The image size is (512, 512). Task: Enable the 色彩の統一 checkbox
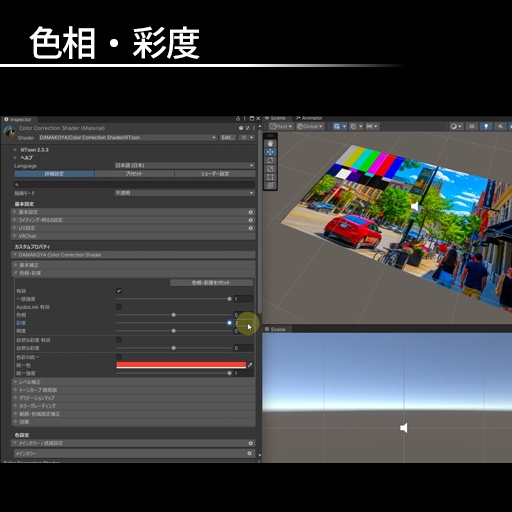119,357
